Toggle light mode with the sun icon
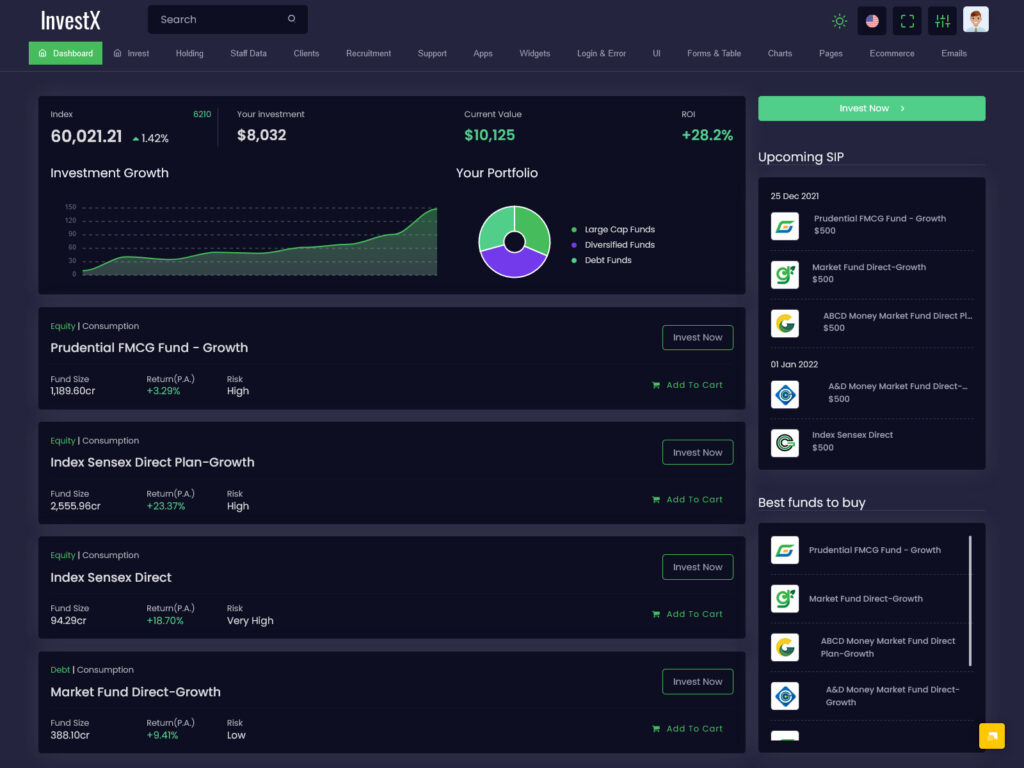 tap(839, 21)
